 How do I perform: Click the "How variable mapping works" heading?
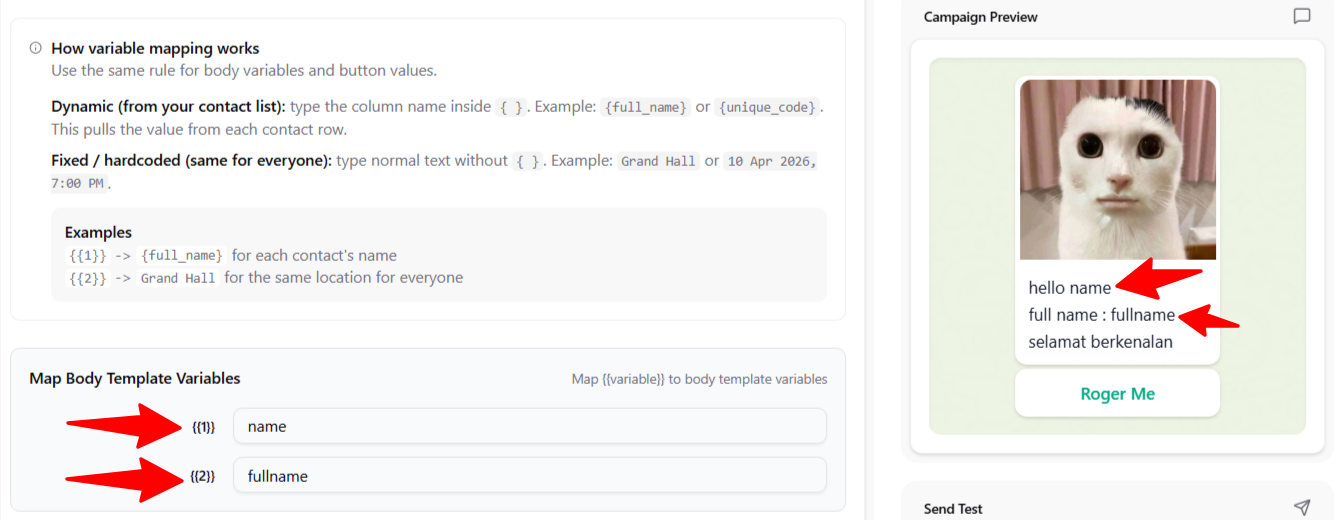[155, 48]
